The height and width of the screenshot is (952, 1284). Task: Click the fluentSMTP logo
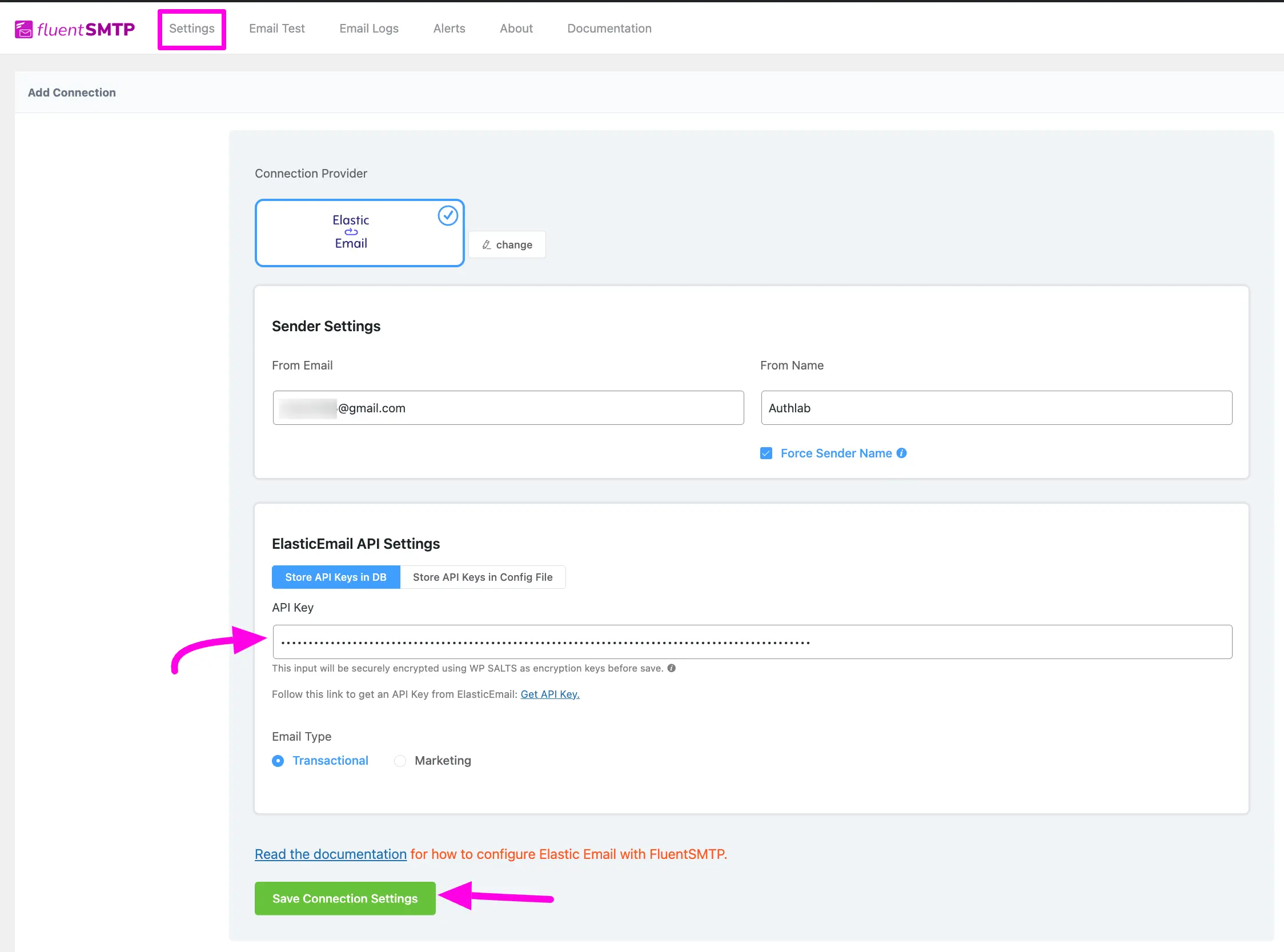tap(75, 29)
